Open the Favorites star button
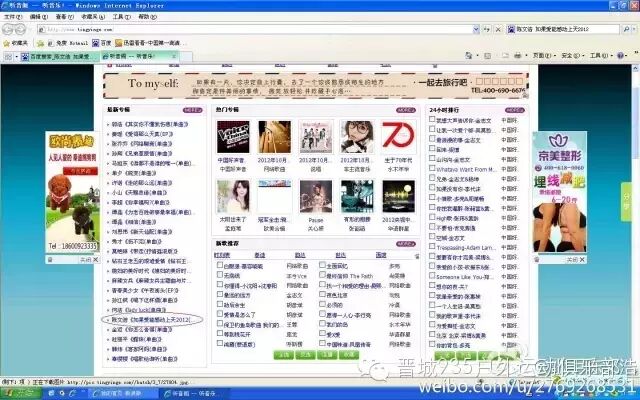640x400 pixels. click(x=16, y=43)
